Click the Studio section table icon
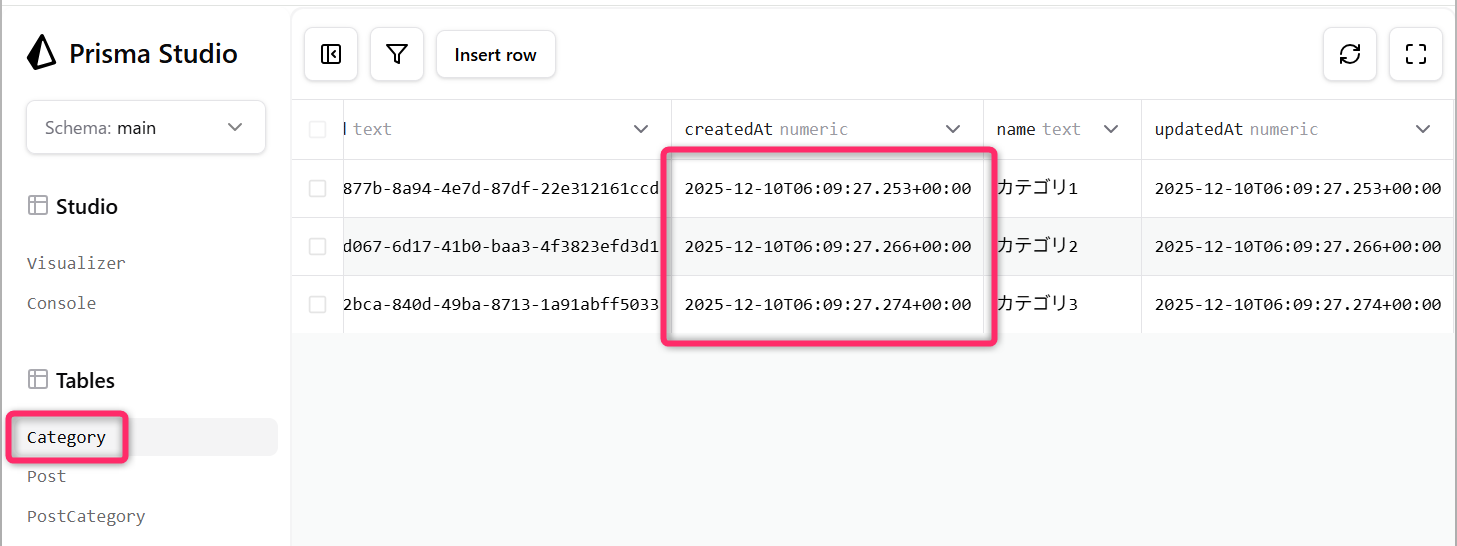This screenshot has width=1457, height=546. (38, 206)
